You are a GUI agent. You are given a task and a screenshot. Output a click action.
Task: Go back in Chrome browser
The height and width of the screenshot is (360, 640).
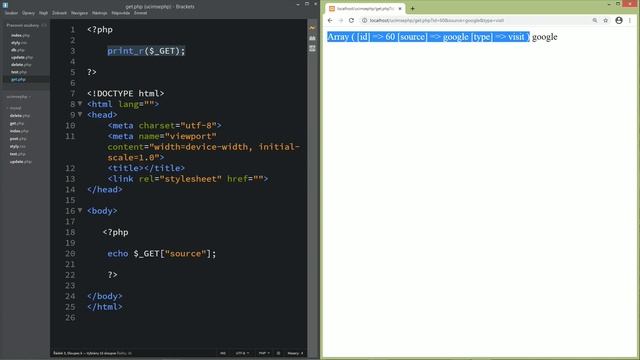point(330,20)
